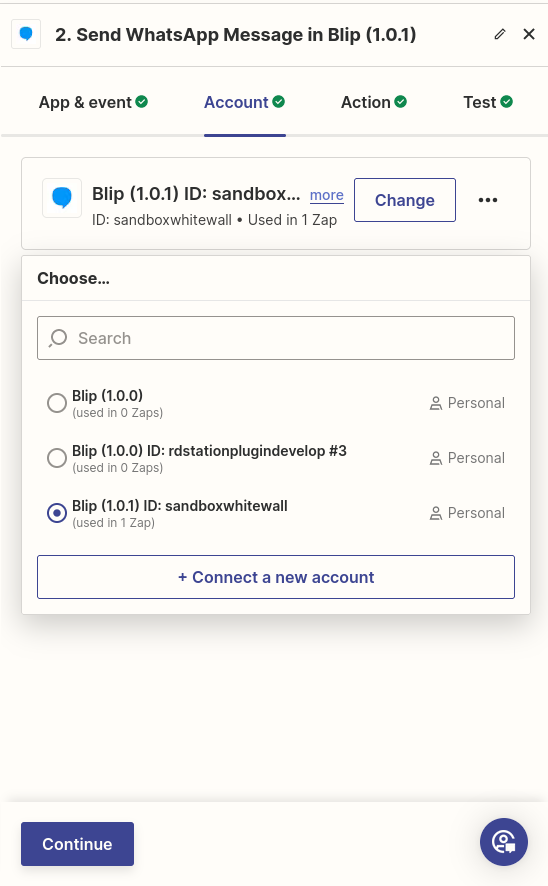Open the help chat bubble button

[504, 842]
